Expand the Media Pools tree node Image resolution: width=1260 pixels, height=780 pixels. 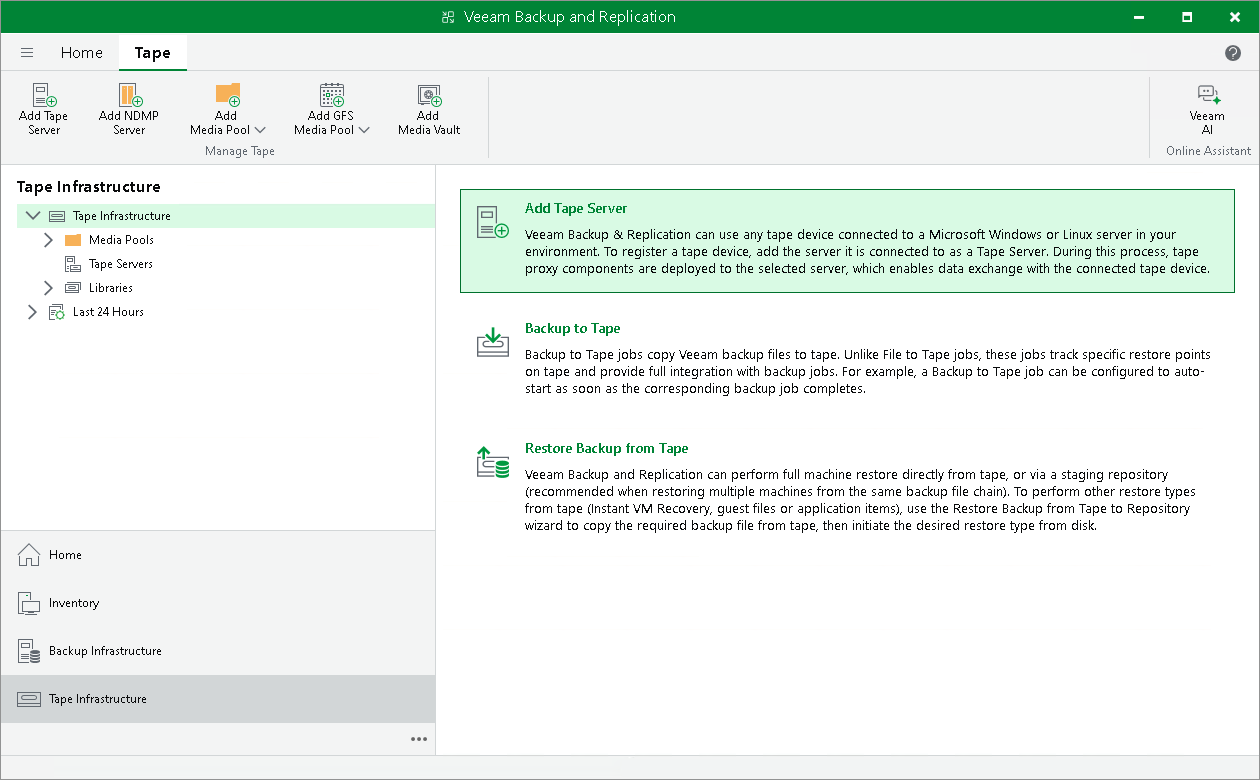tap(48, 240)
